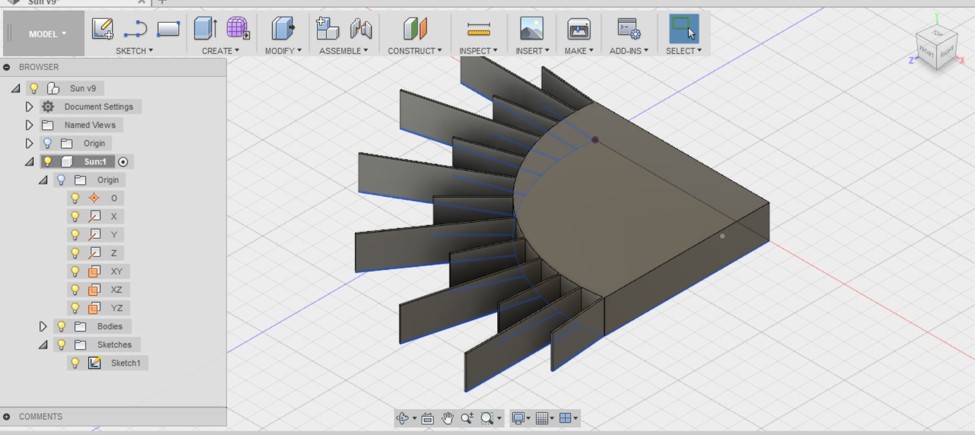Click the New Component assemble icon
This screenshot has width=975, height=435.
(x=327, y=29)
